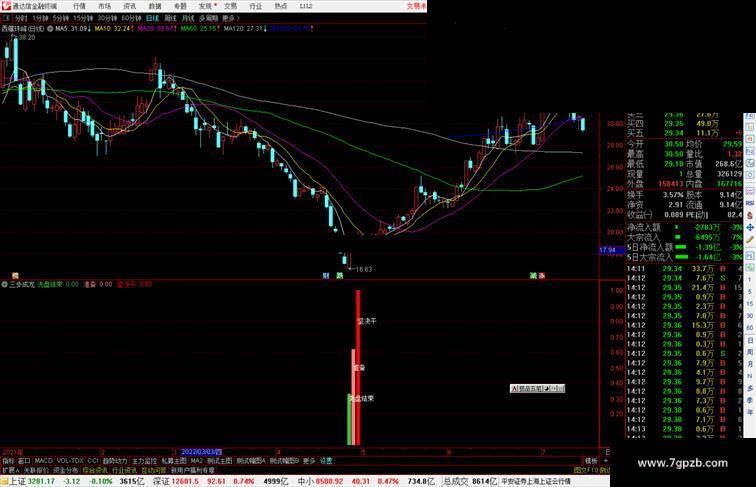Viewport: 756px width, 487px height.
Task: Open the 行情 menu
Action: coord(79,6)
